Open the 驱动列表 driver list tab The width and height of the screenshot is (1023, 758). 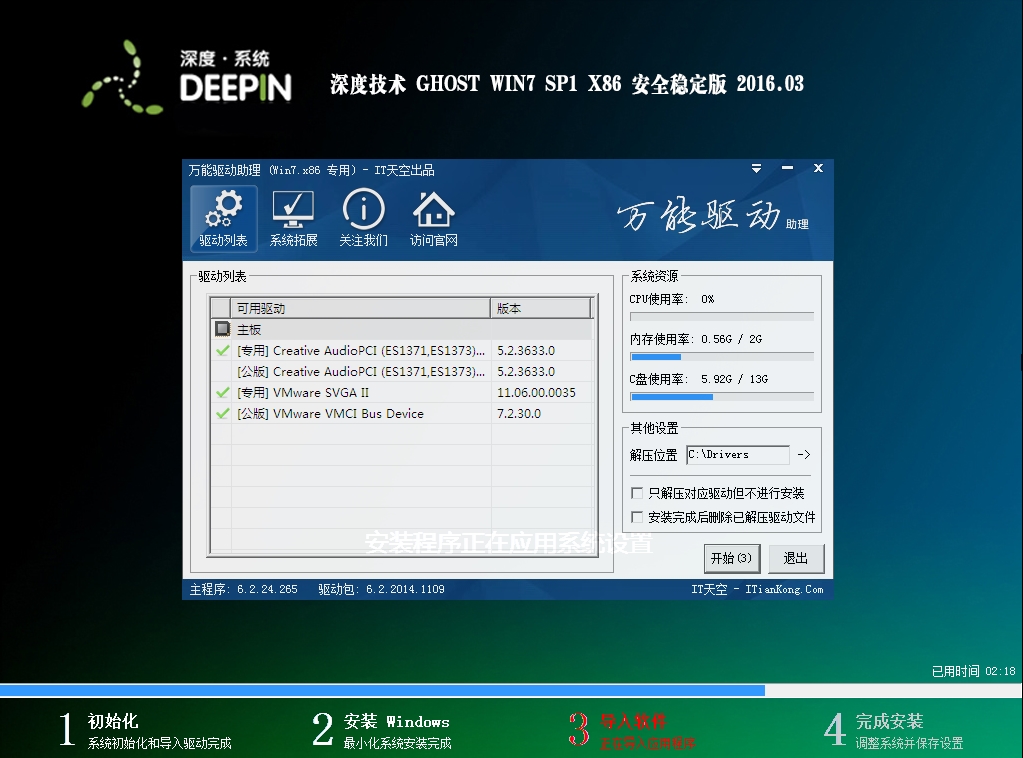(x=224, y=219)
